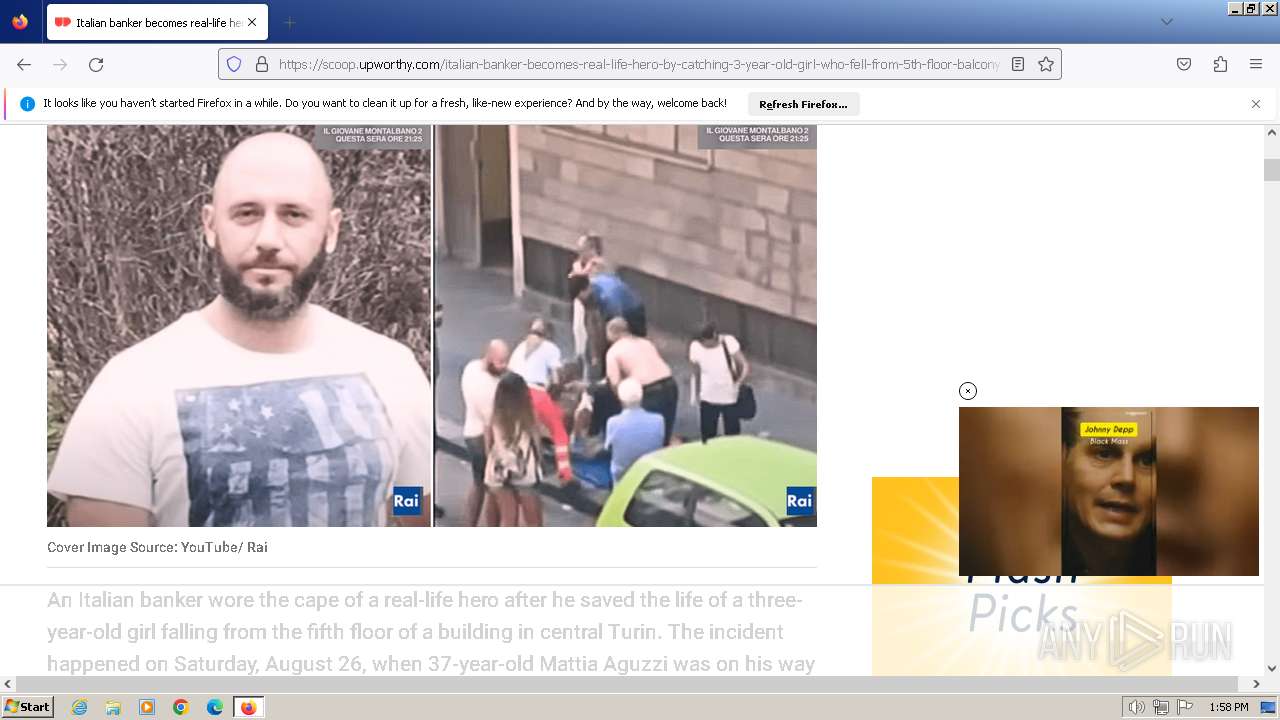Open File Explorer folder from taskbar
Screen dimensions: 1280x720
[113, 707]
